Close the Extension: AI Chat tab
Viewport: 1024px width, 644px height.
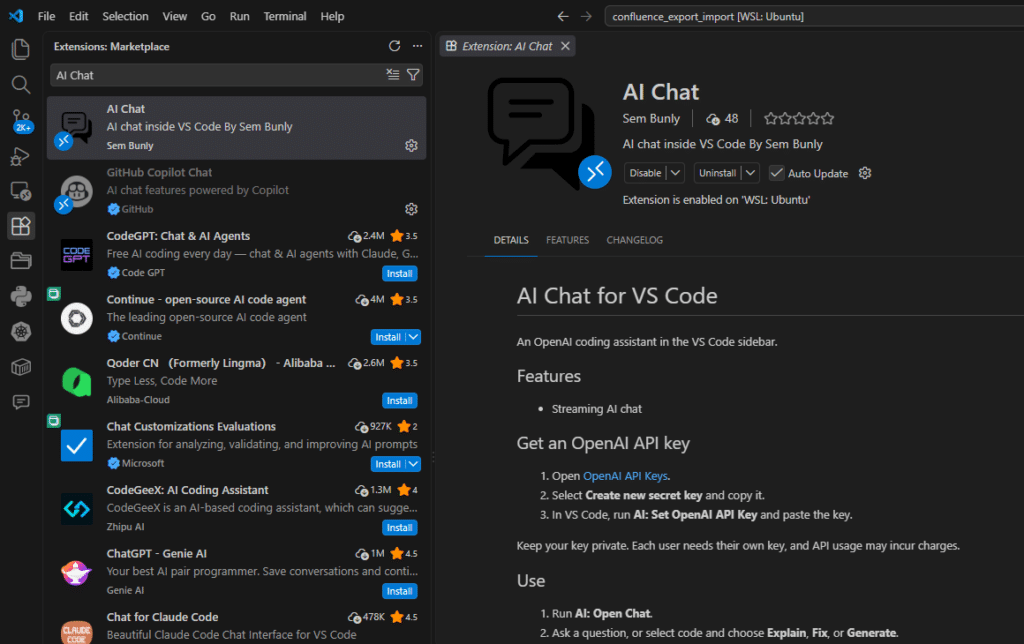566,46
